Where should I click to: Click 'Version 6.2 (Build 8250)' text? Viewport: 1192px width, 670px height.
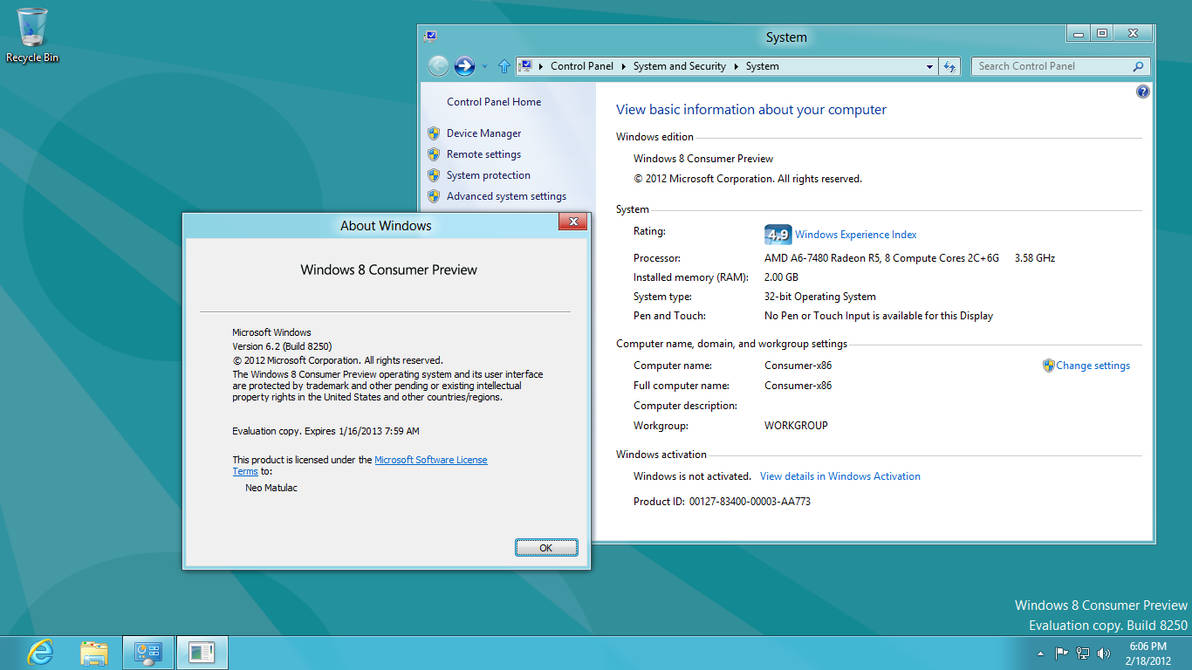[282, 346]
